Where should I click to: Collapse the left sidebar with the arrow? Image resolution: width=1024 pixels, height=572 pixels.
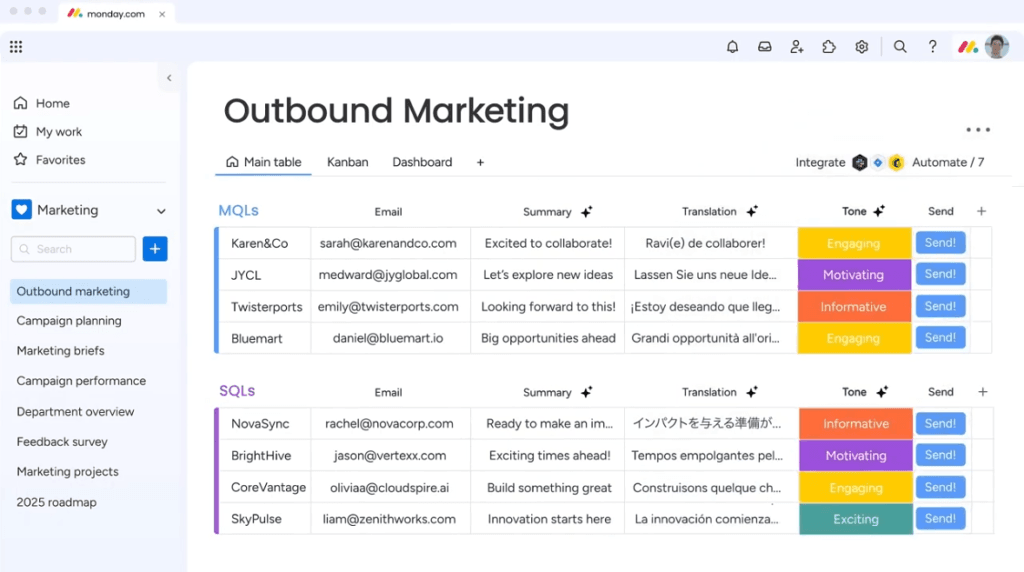pos(169,78)
